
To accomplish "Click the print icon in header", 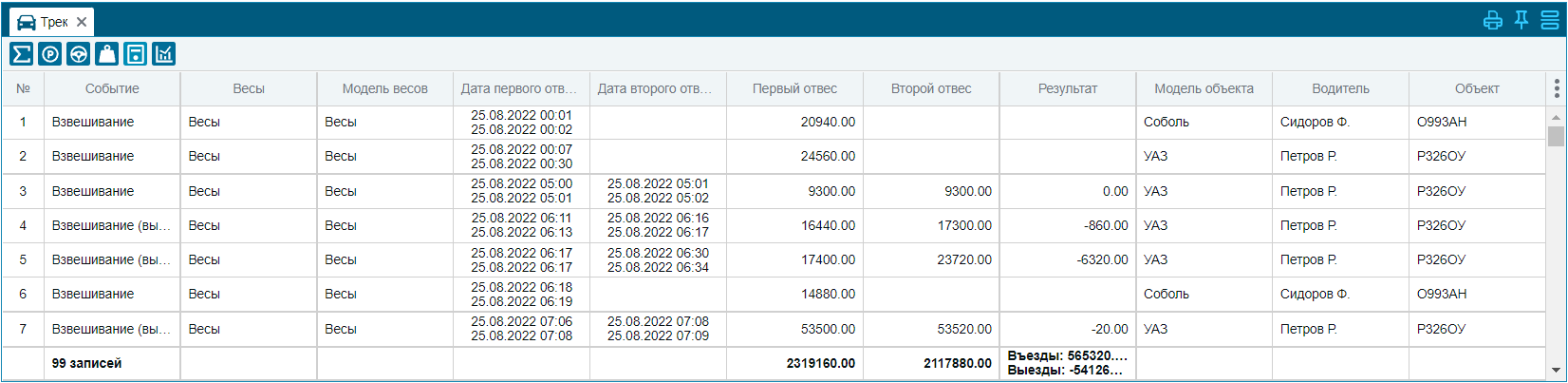I will pos(1493,20).
